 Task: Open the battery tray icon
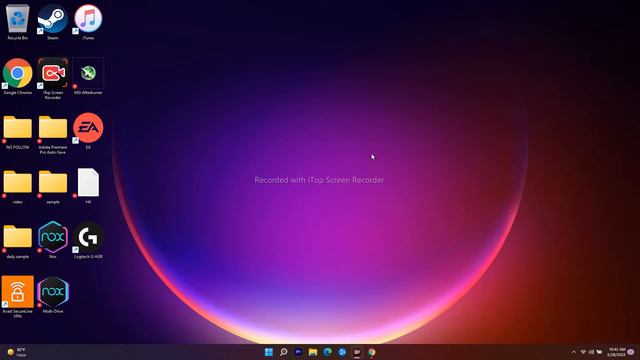point(599,352)
